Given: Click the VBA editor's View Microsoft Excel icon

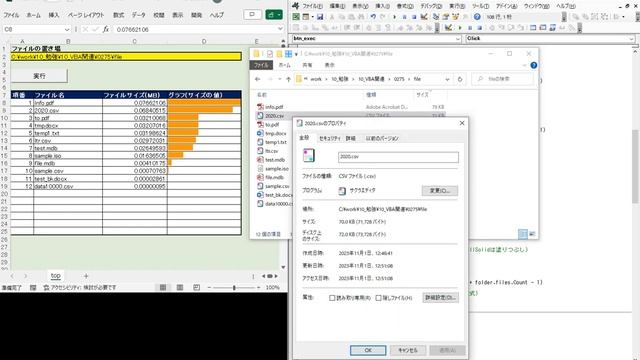Looking at the screenshot, I should click(x=296, y=17).
